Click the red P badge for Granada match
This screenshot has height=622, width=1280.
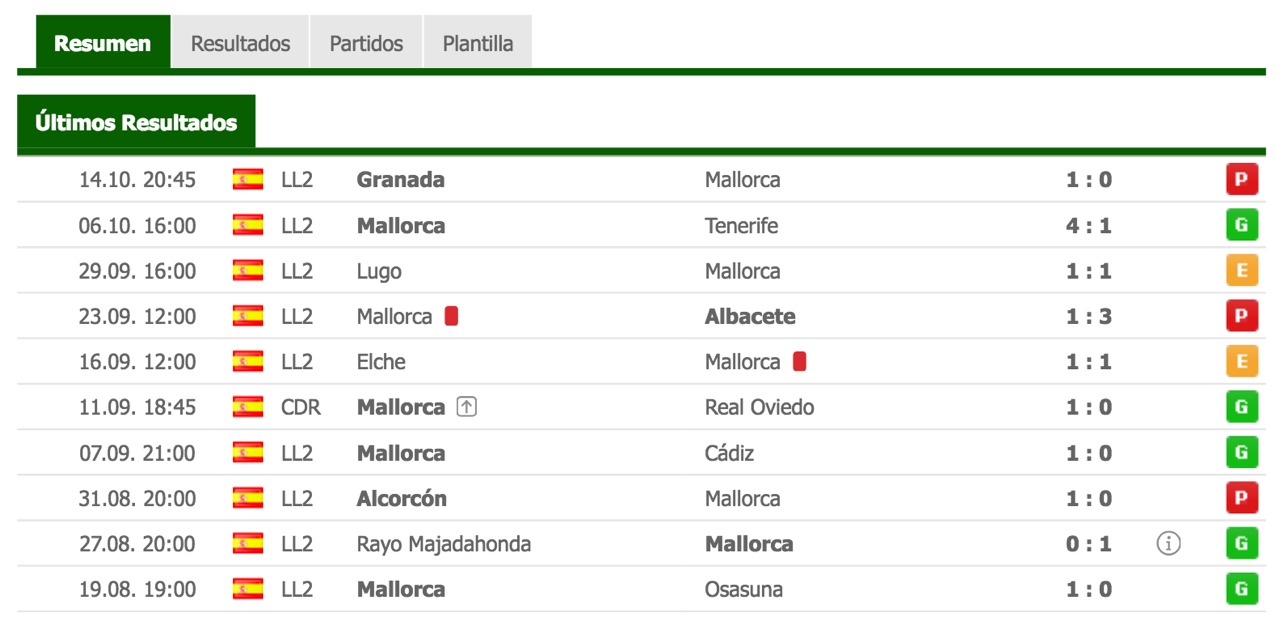tap(1241, 180)
